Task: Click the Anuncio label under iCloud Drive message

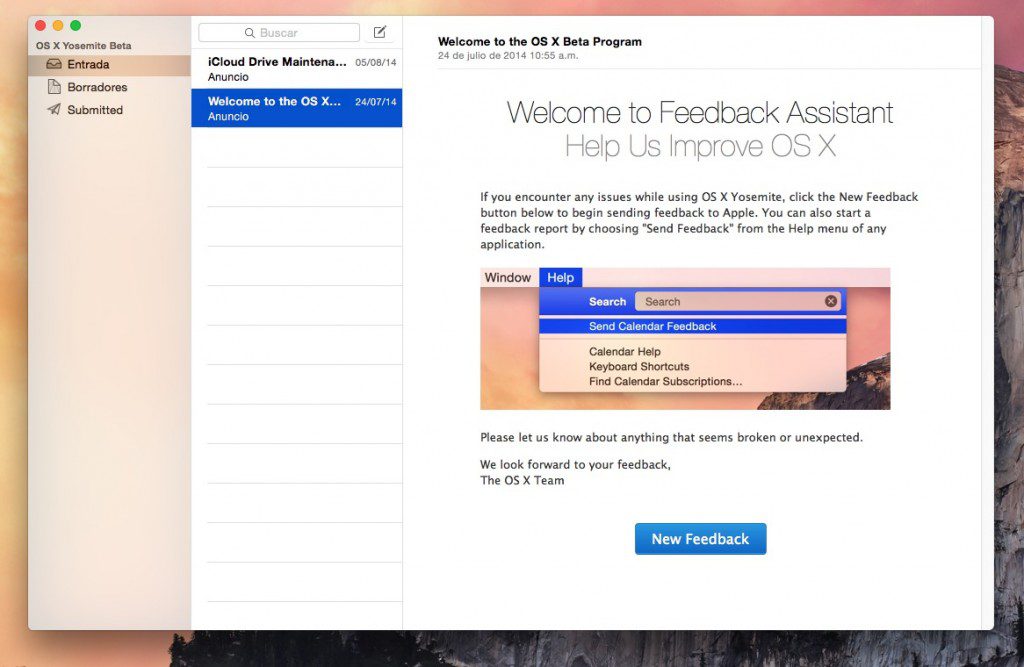Action: click(228, 77)
